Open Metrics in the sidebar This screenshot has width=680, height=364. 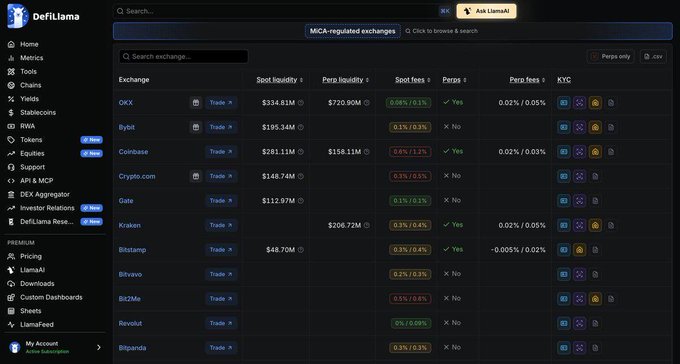31,58
